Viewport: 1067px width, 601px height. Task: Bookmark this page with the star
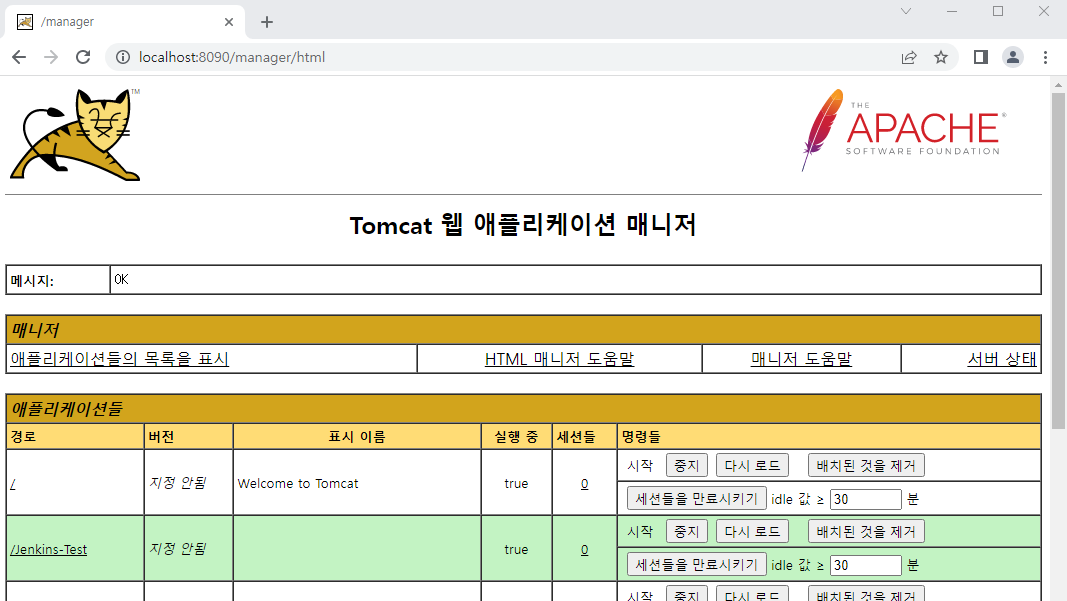(x=941, y=57)
